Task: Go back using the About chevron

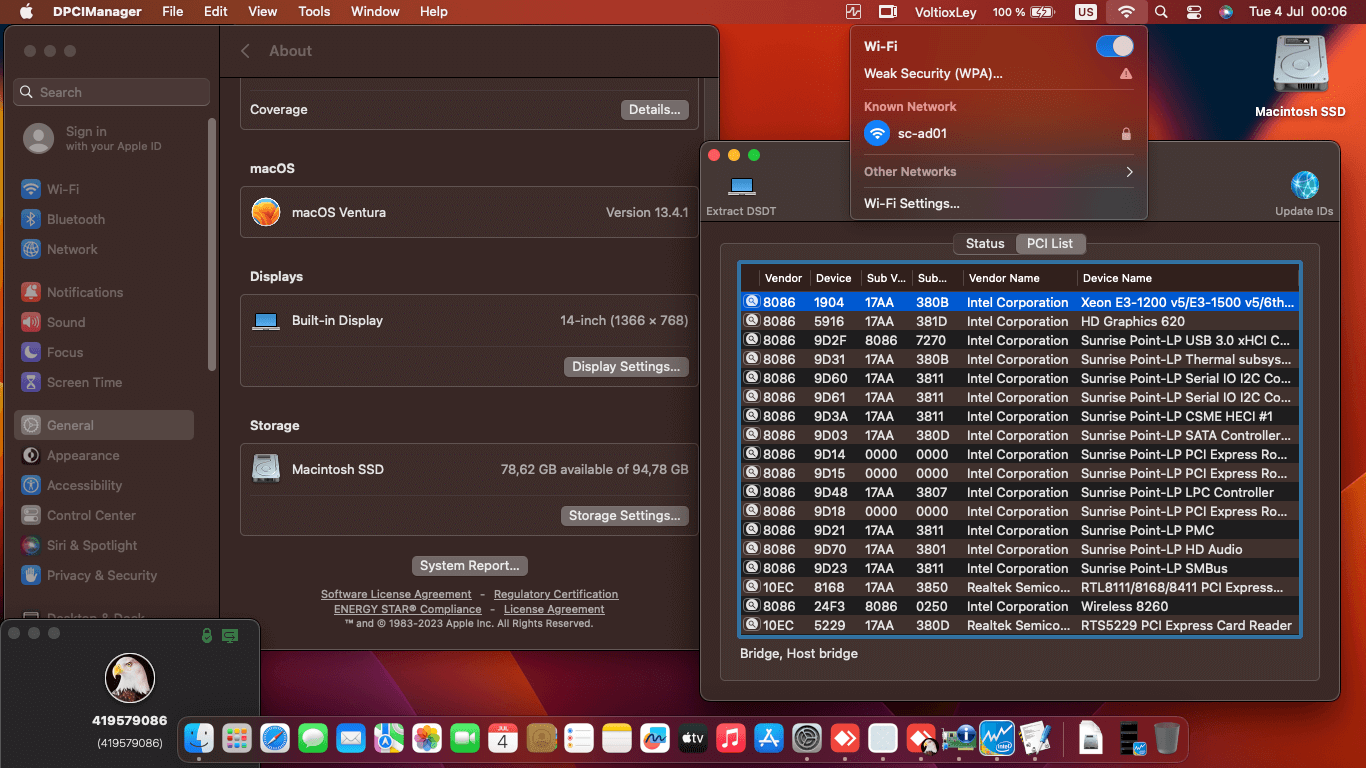Action: (x=245, y=51)
